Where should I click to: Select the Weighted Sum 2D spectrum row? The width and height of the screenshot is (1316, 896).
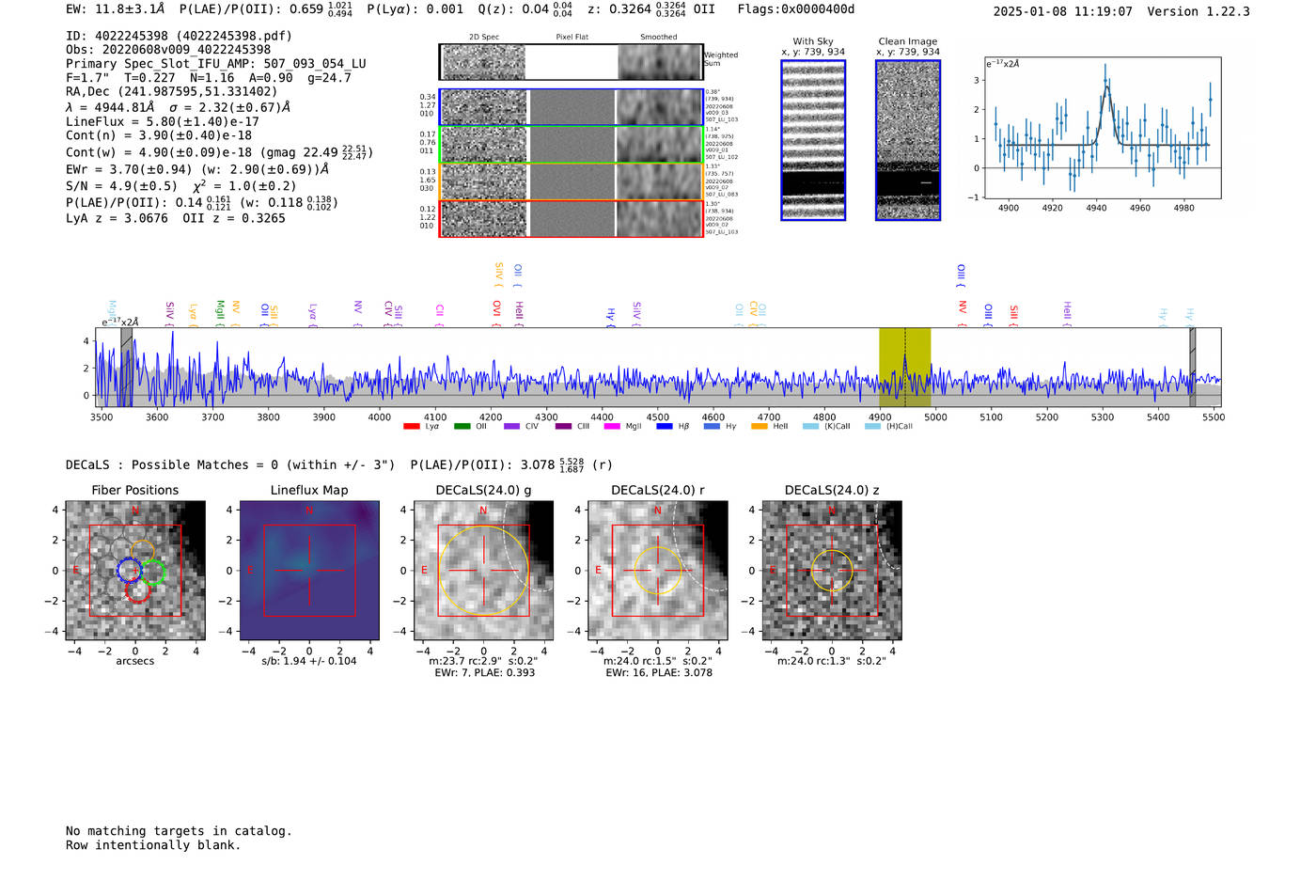pyautogui.click(x=571, y=62)
